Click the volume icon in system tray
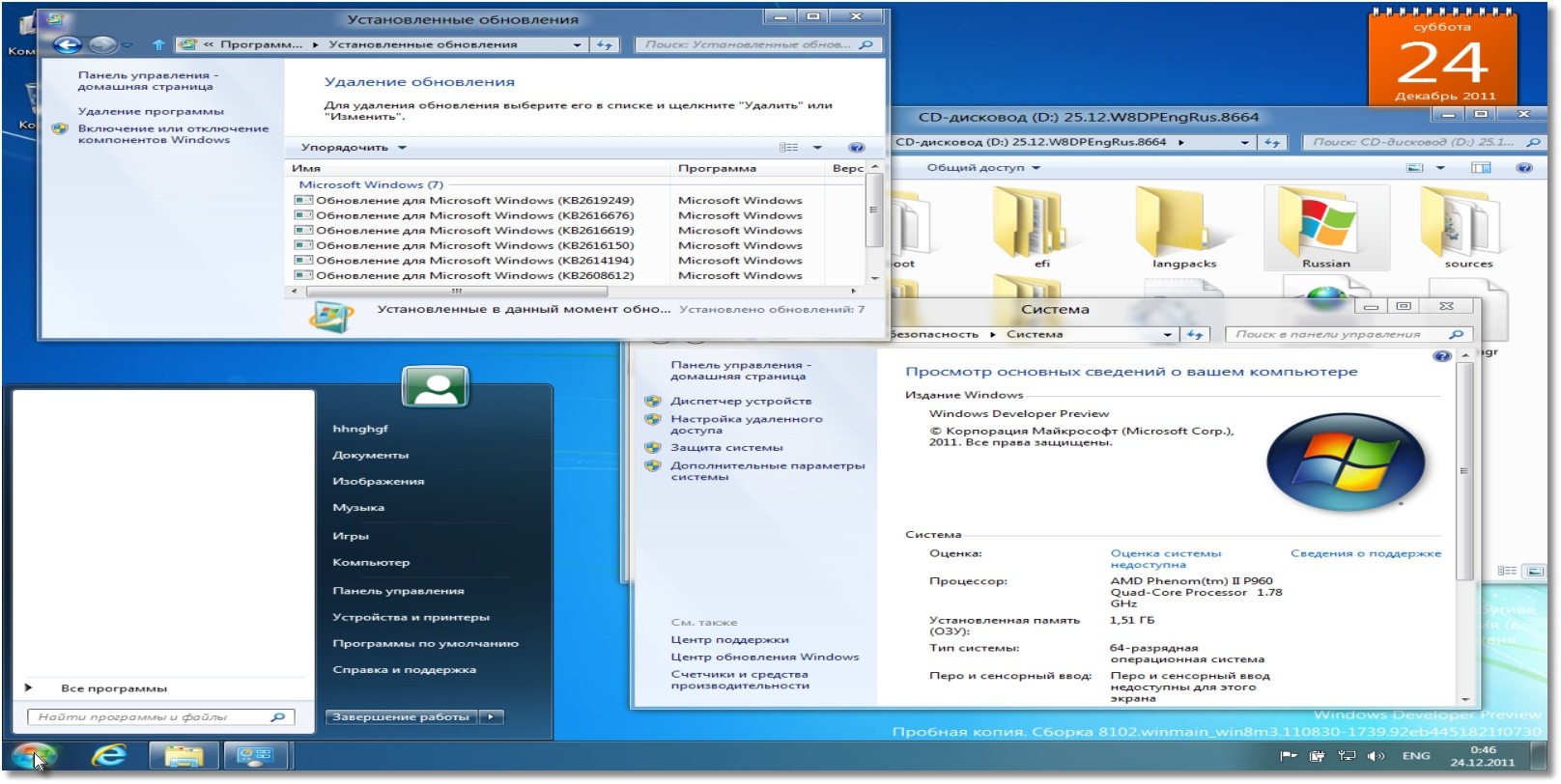Image resolution: width=1561 pixels, height=784 pixels. pyautogui.click(x=1376, y=756)
